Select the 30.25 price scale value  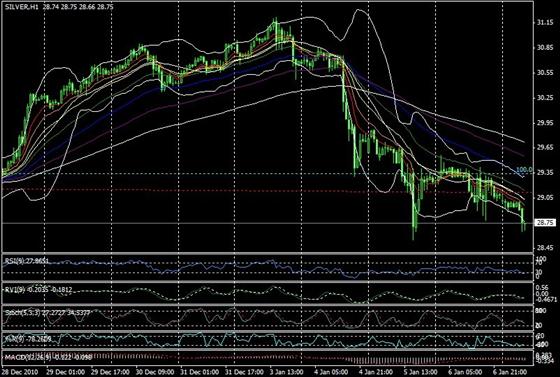click(545, 98)
